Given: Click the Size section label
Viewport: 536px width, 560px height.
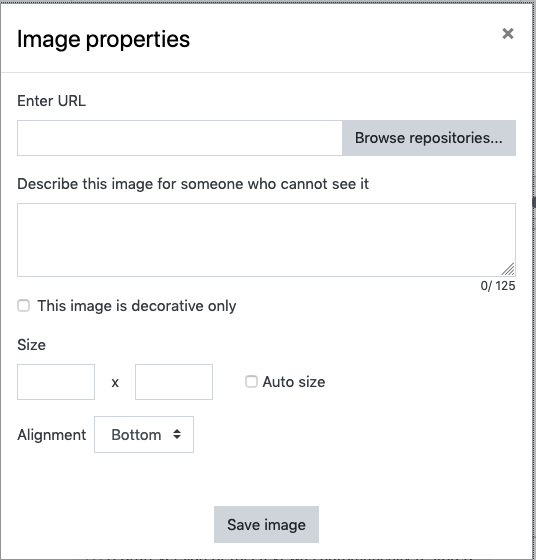Looking at the screenshot, I should tap(31, 345).
